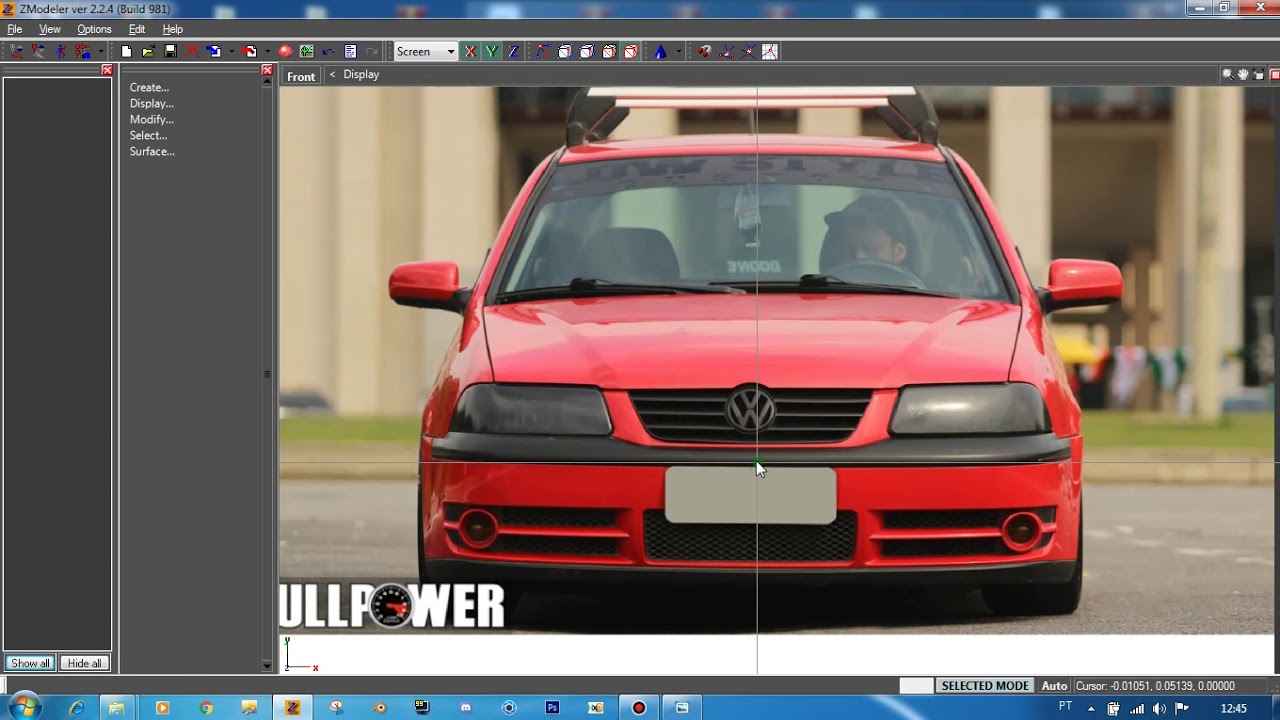Screen dimensions: 1280x720
Task: Open the Help menu
Action: 173,29
